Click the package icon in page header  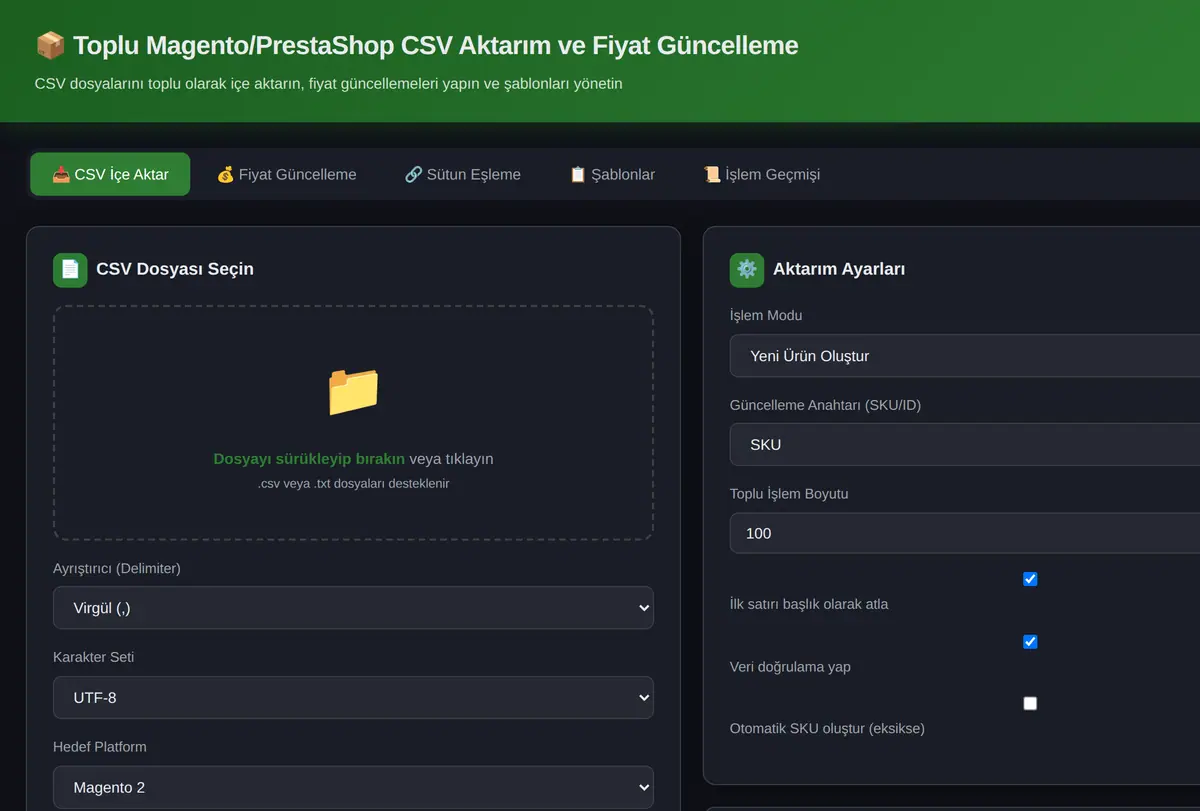(50, 45)
